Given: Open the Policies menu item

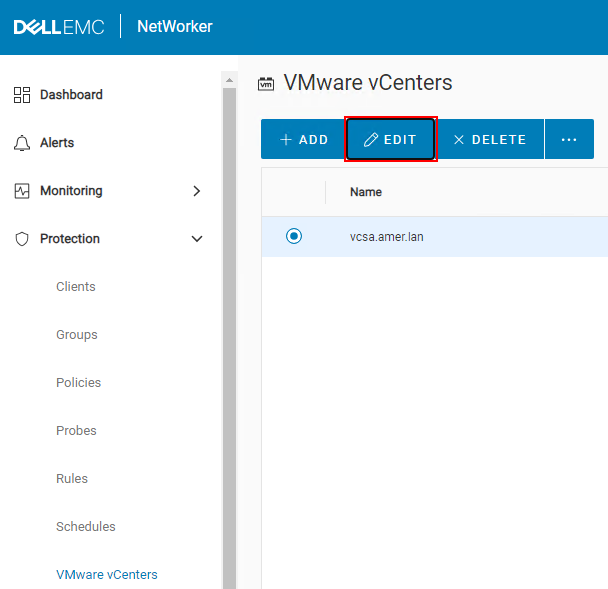Looking at the screenshot, I should (x=78, y=383).
